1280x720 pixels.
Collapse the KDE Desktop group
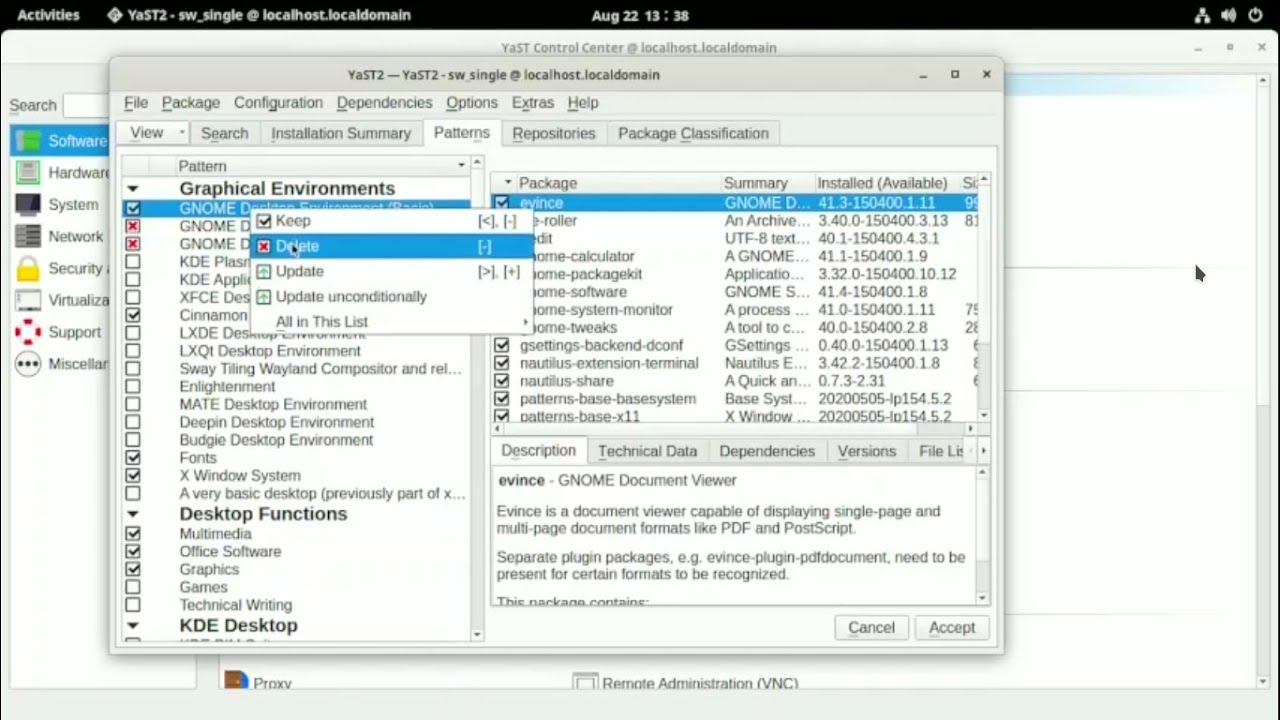[x=132, y=626]
